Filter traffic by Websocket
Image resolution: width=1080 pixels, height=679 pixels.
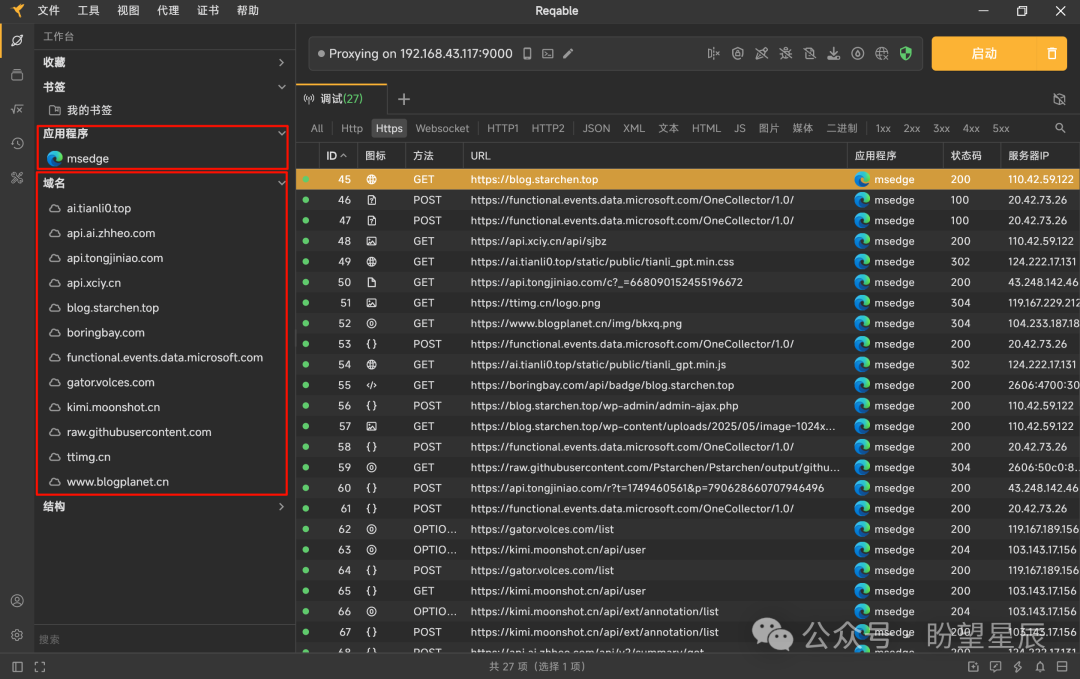tap(442, 128)
